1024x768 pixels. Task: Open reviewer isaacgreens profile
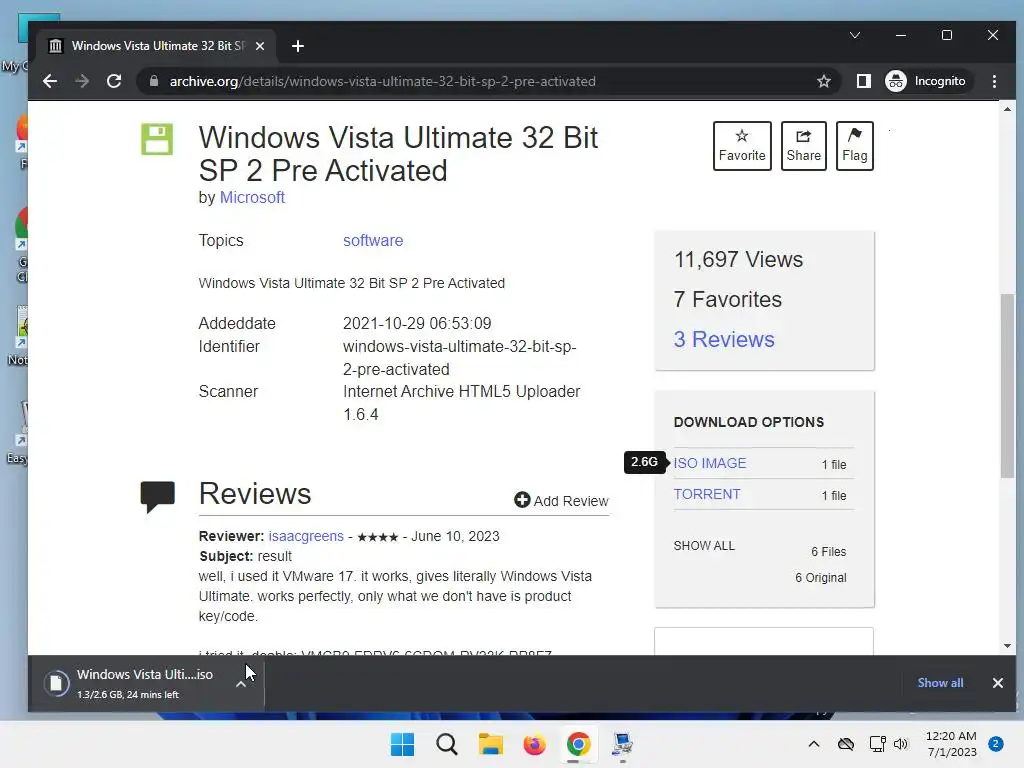pyautogui.click(x=306, y=536)
